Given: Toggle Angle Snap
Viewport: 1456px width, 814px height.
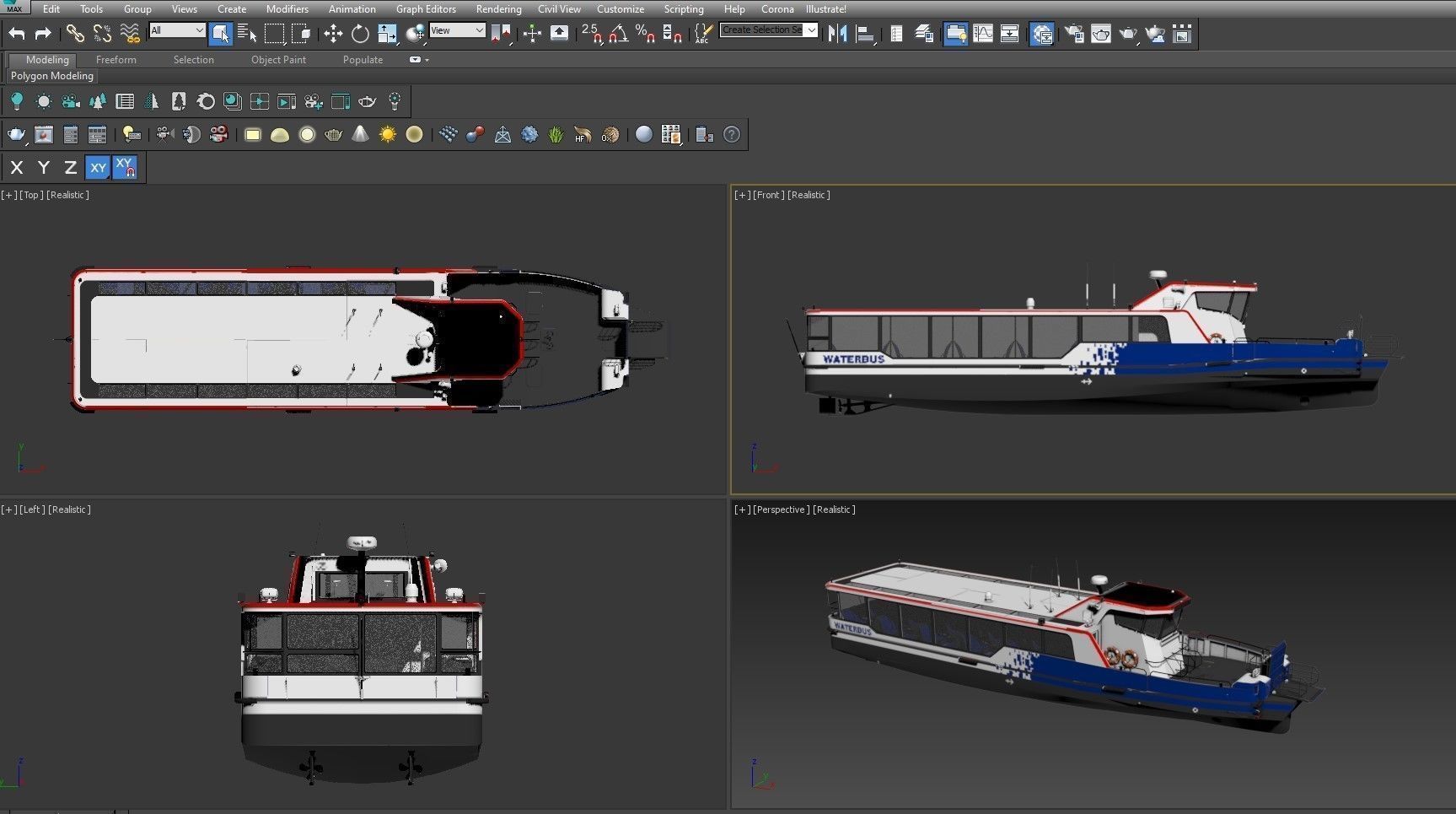Looking at the screenshot, I should click(x=619, y=34).
